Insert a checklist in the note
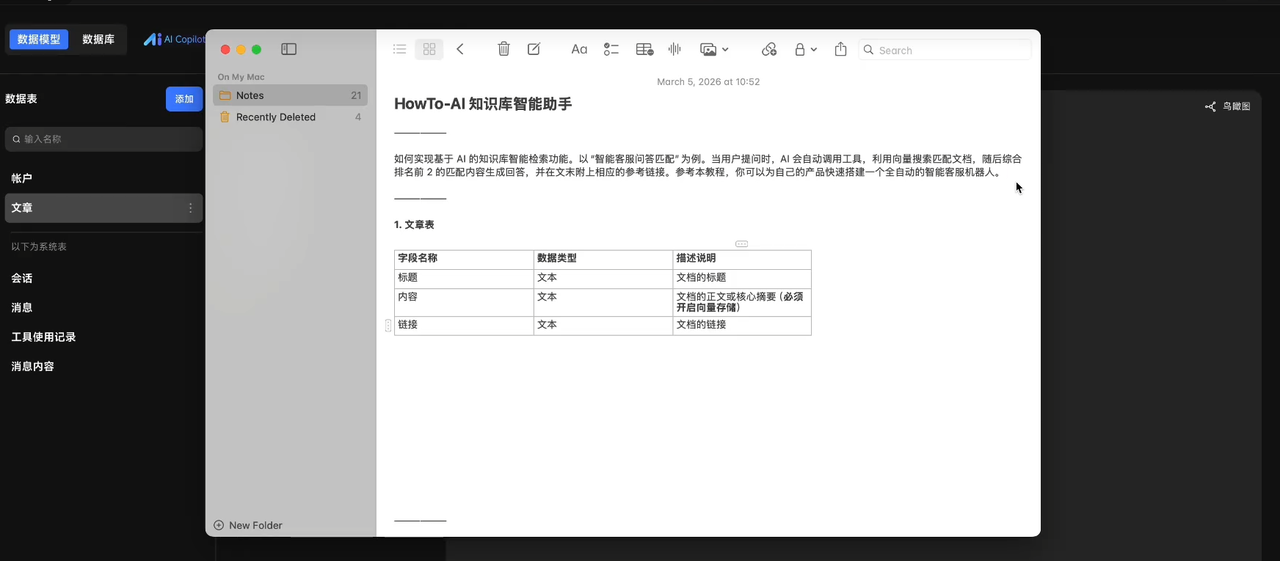The height and width of the screenshot is (561, 1280). (x=611, y=49)
